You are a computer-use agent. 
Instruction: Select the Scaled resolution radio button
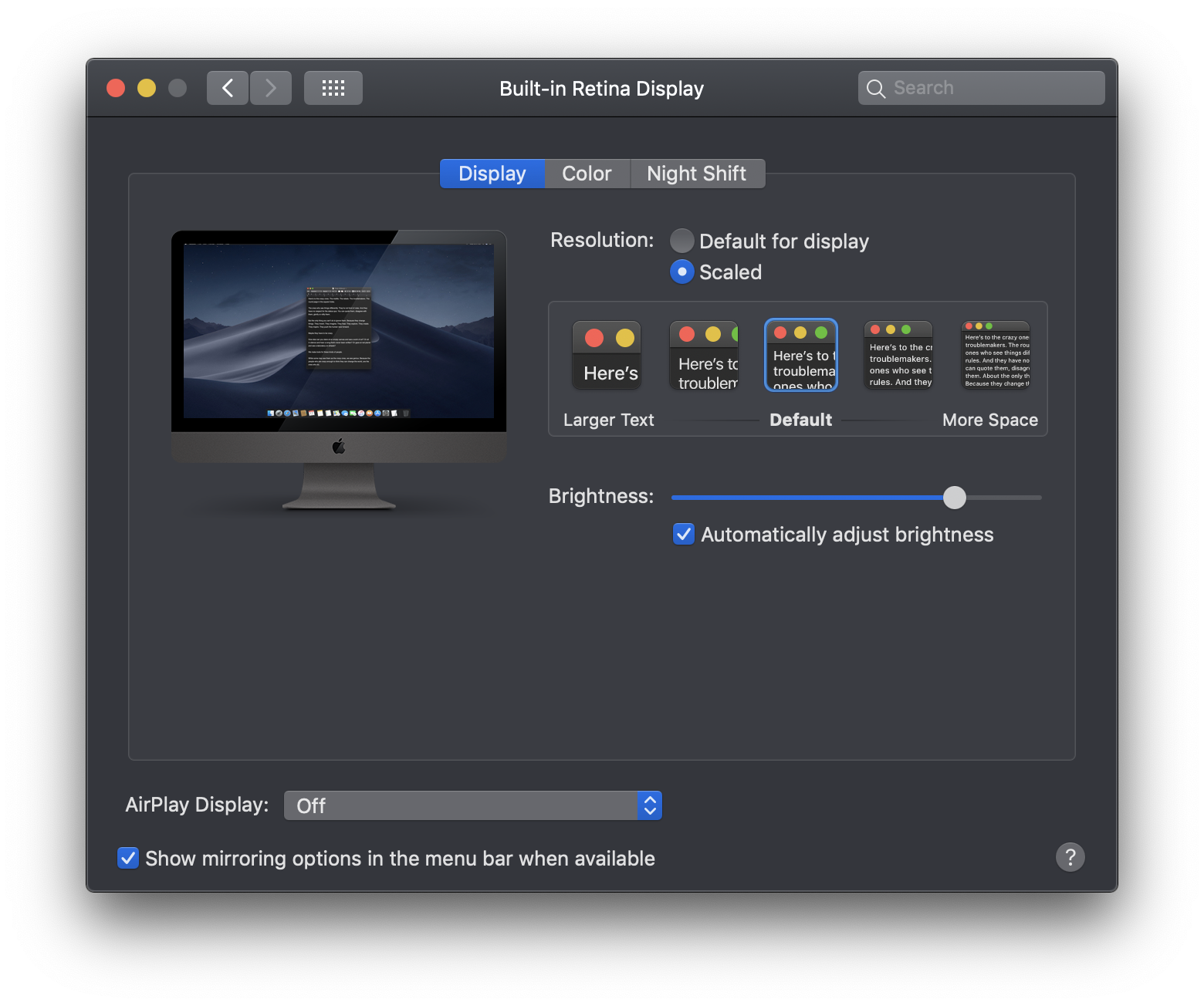coord(681,272)
